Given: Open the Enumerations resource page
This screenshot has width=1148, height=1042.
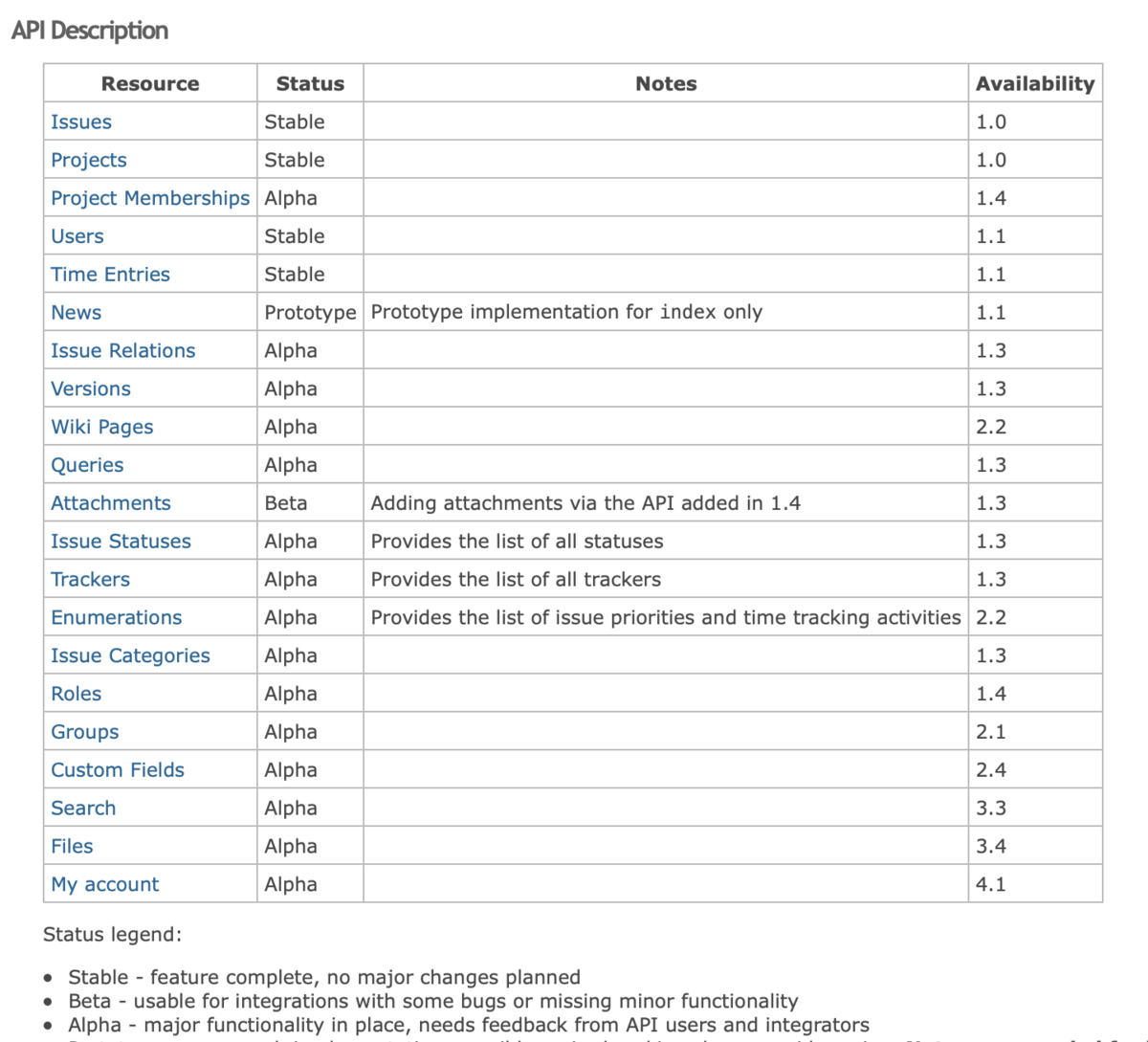Looking at the screenshot, I should tap(116, 617).
